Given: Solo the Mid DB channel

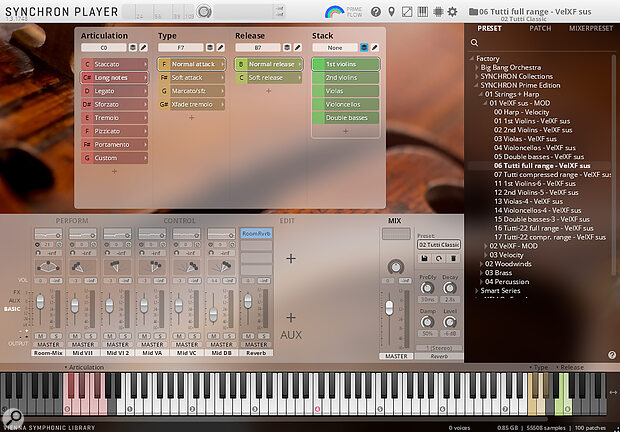Looking at the screenshot, I should click(x=229, y=336).
